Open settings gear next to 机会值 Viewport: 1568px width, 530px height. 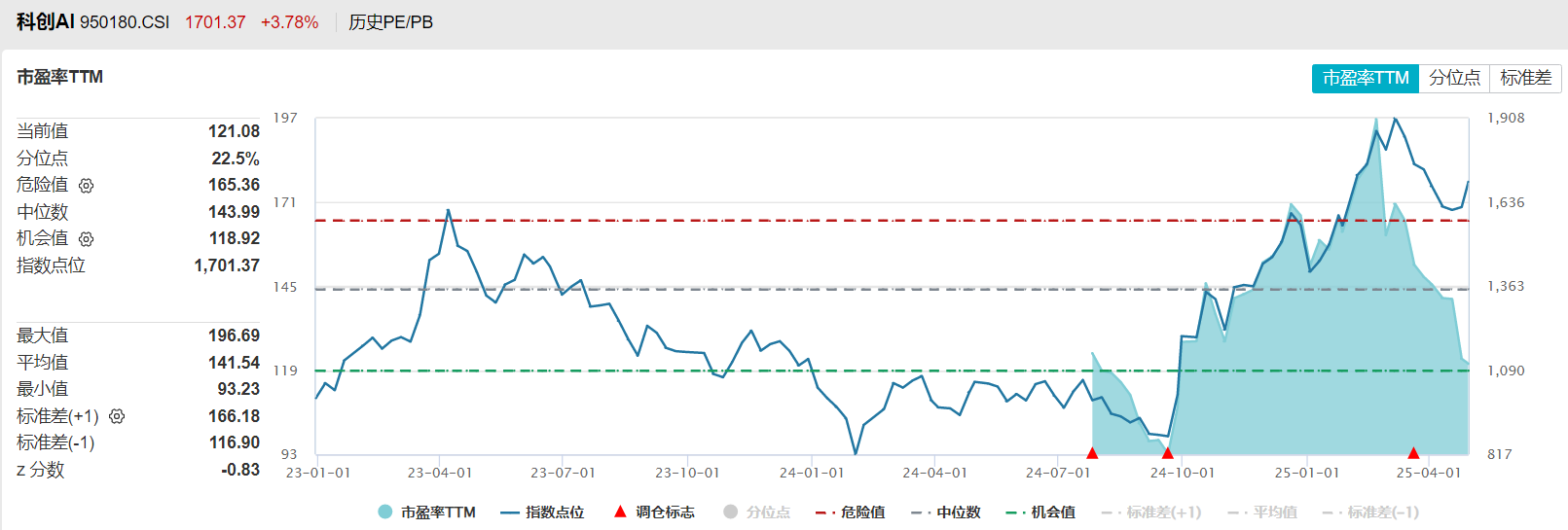click(86, 239)
